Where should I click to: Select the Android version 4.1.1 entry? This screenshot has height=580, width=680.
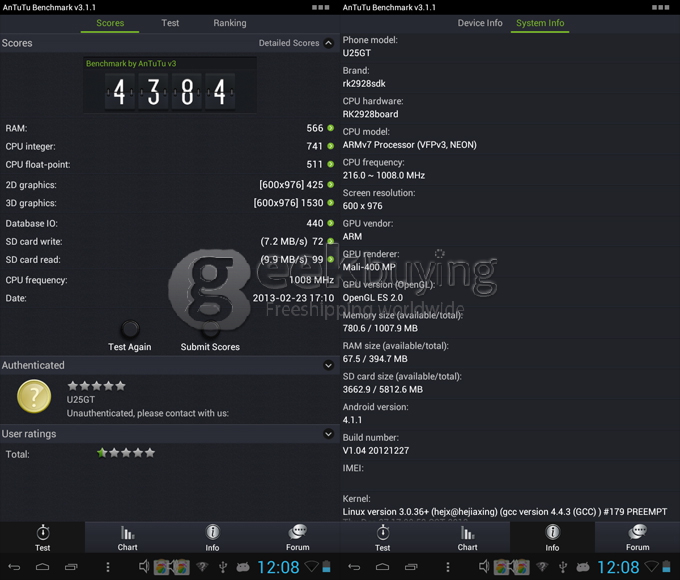pyautogui.click(x=510, y=413)
